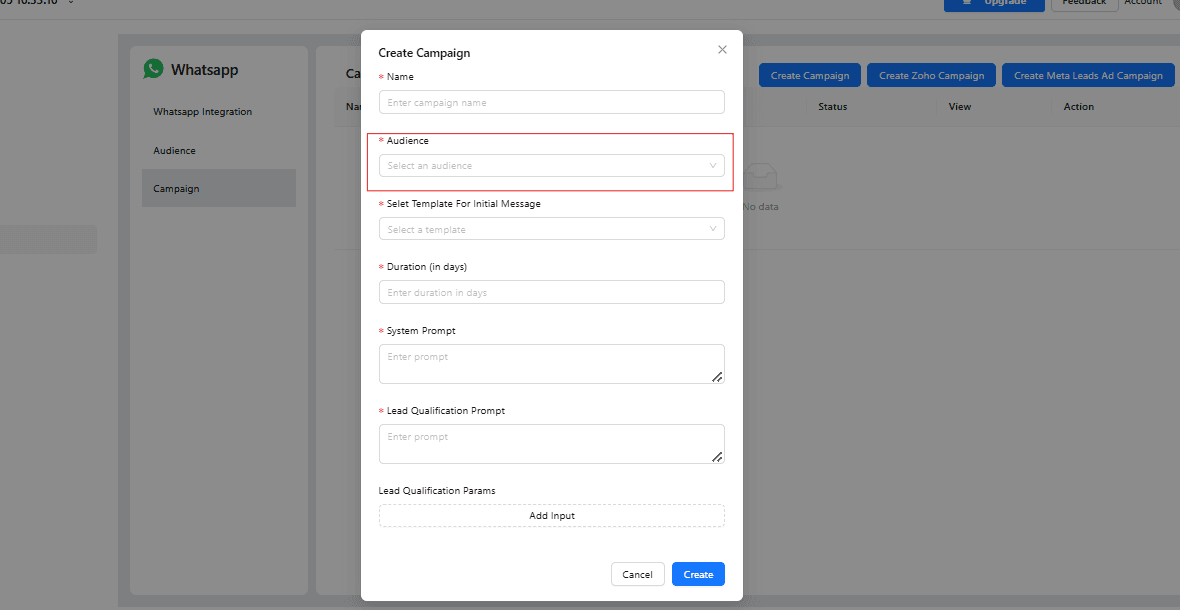The height and width of the screenshot is (610, 1180).
Task: Close the Create Campaign dialog
Action: click(722, 50)
